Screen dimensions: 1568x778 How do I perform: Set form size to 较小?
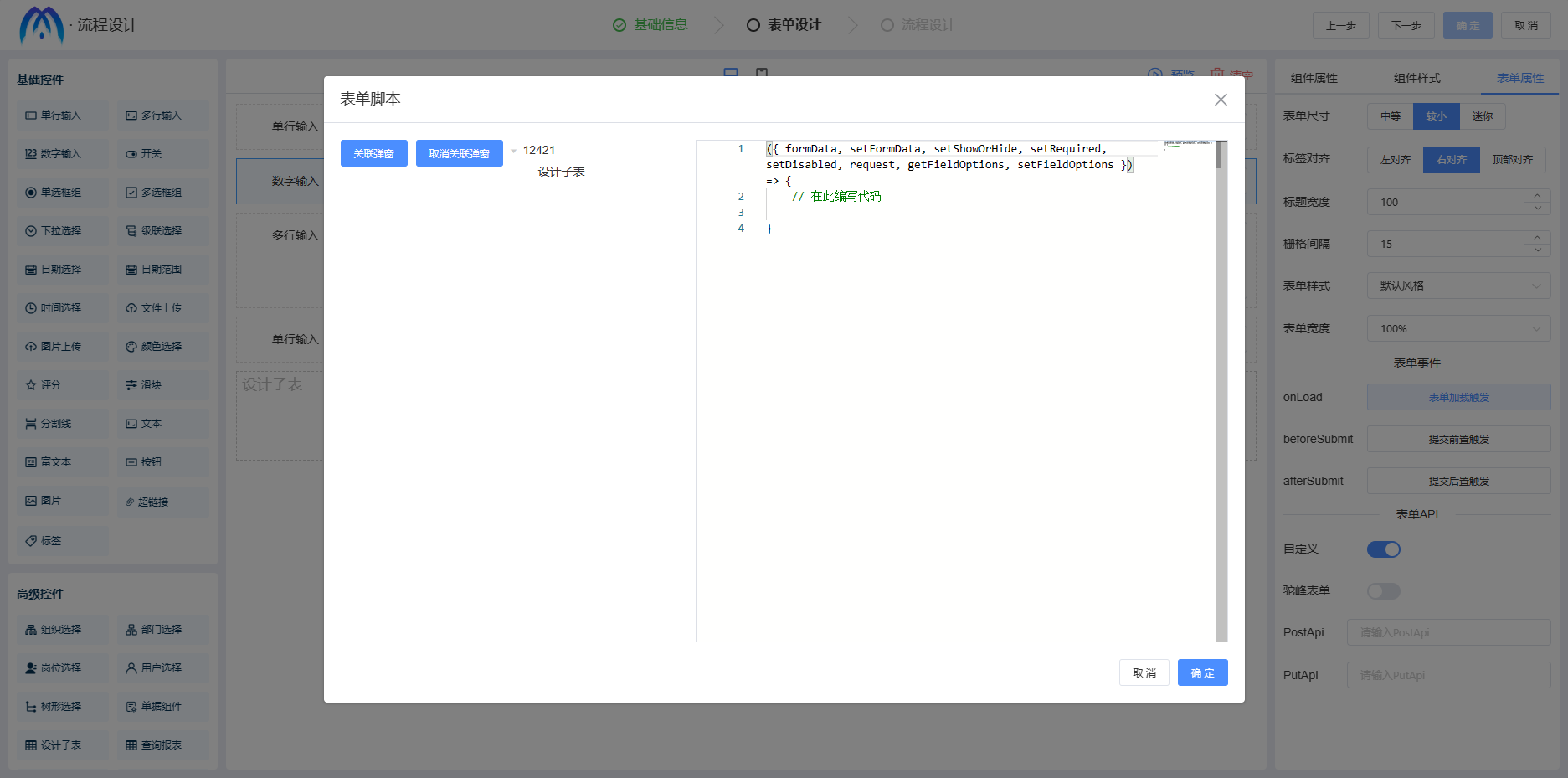tap(1437, 116)
